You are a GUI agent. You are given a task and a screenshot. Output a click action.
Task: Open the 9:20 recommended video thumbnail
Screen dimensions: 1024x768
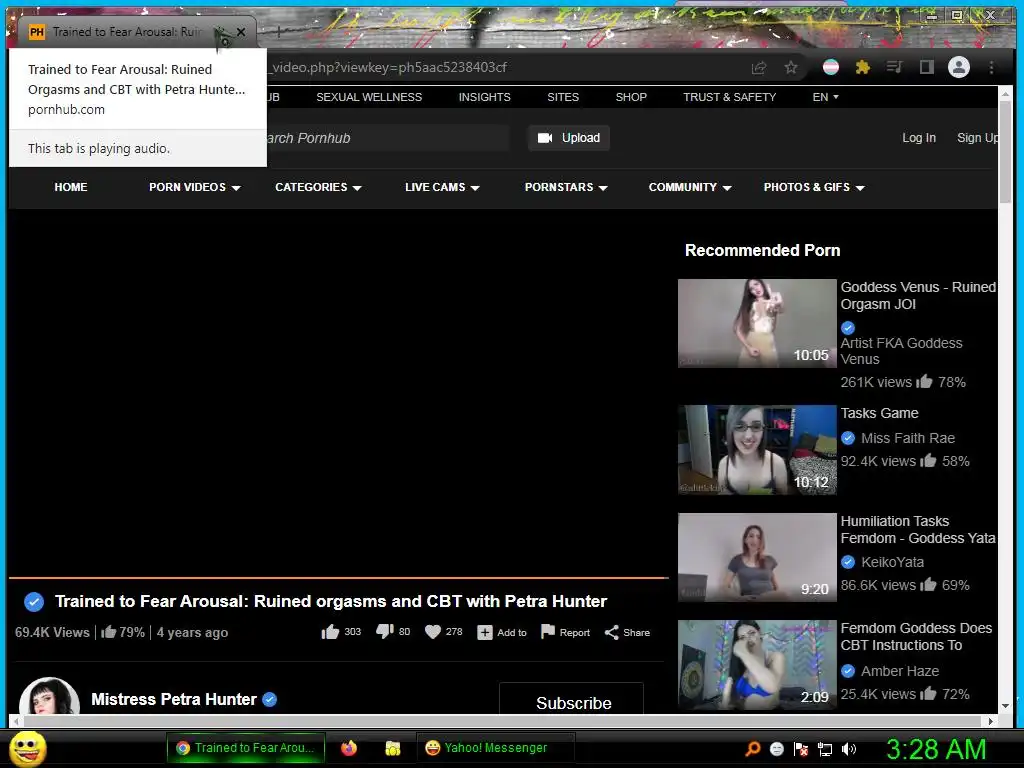pyautogui.click(x=757, y=557)
